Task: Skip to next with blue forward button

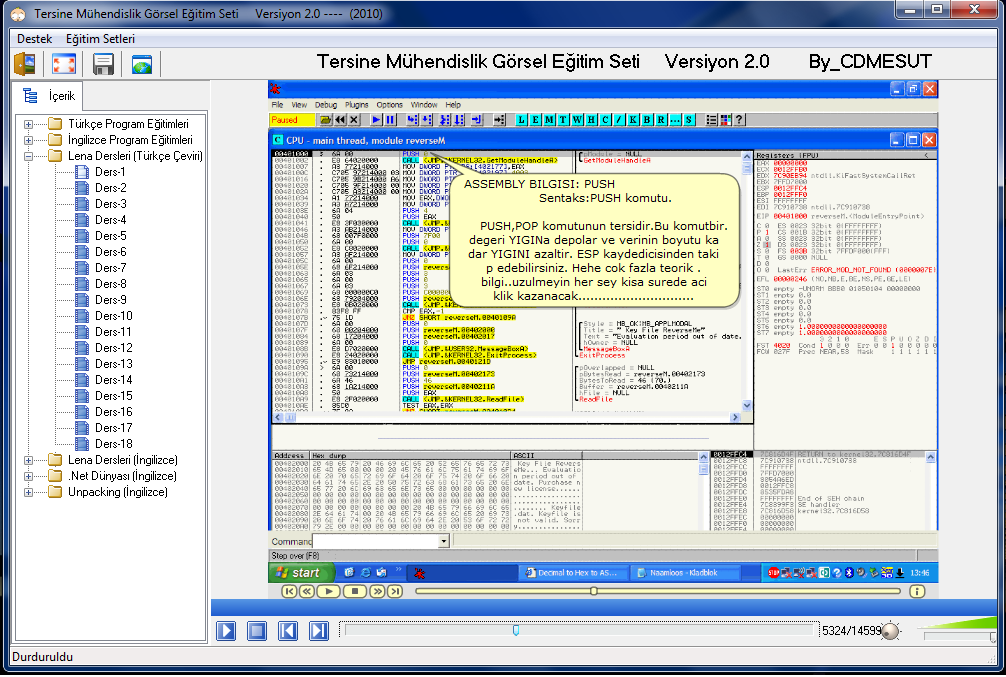Action: pos(318,630)
